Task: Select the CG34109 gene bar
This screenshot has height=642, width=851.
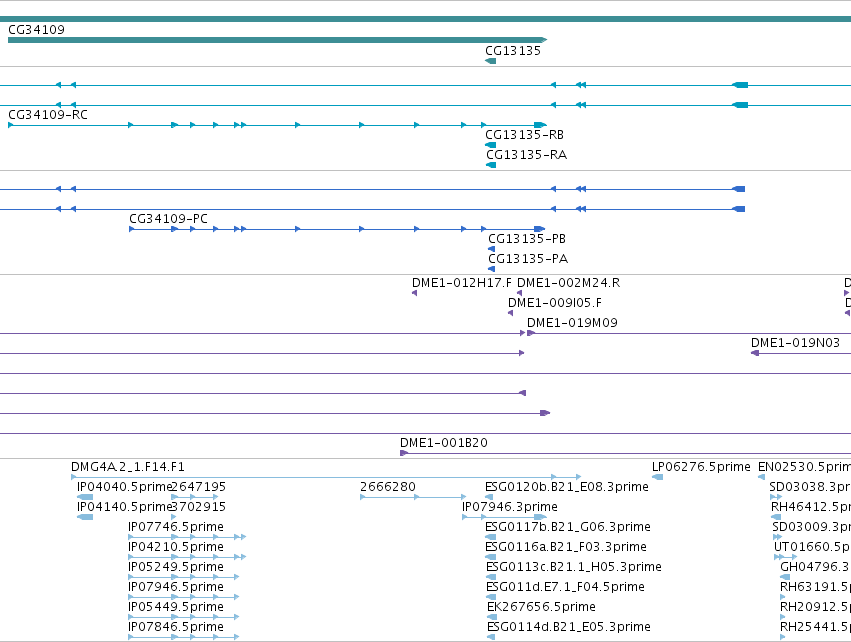Action: coord(277,40)
